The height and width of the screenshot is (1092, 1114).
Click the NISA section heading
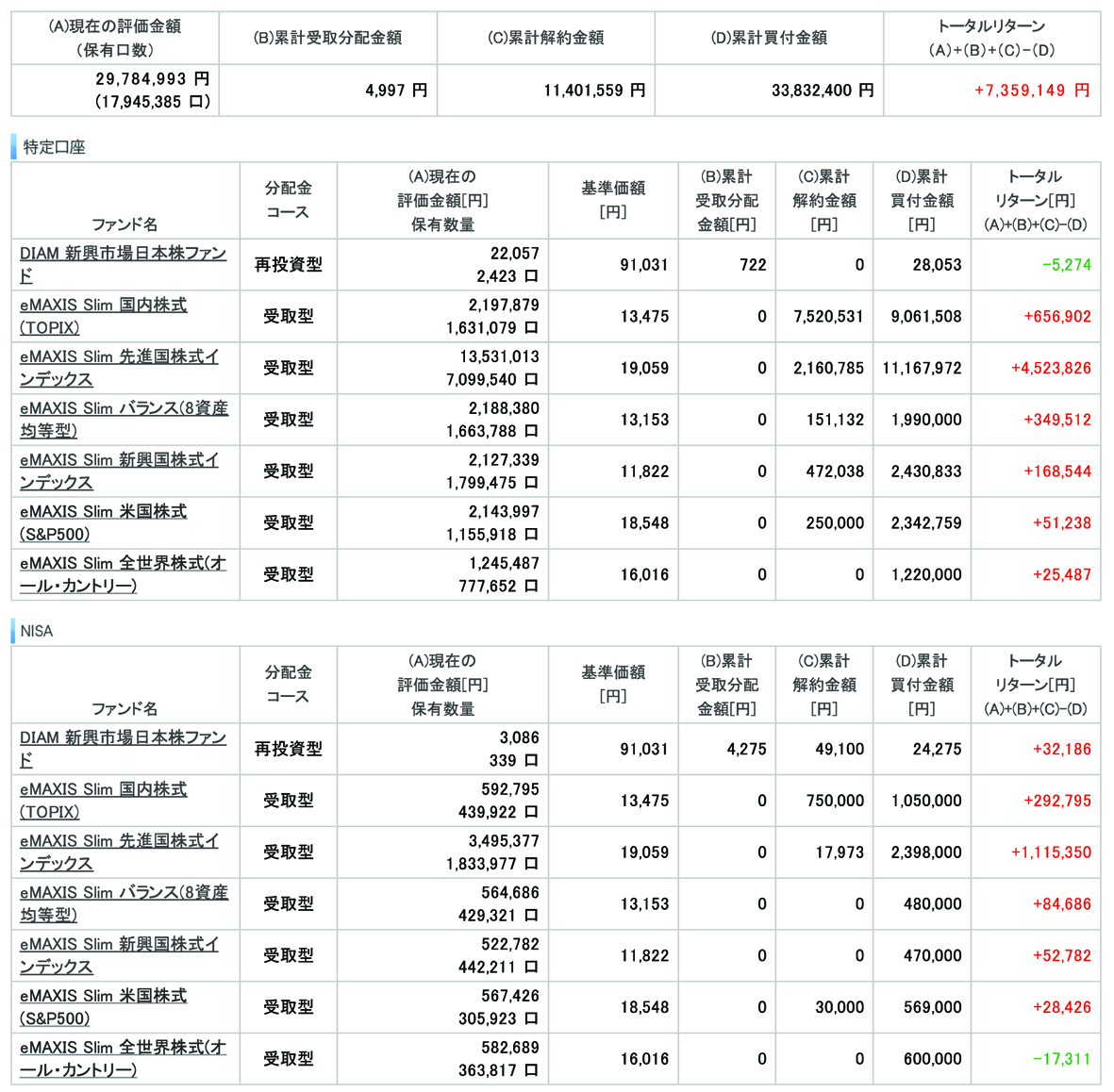(x=37, y=631)
